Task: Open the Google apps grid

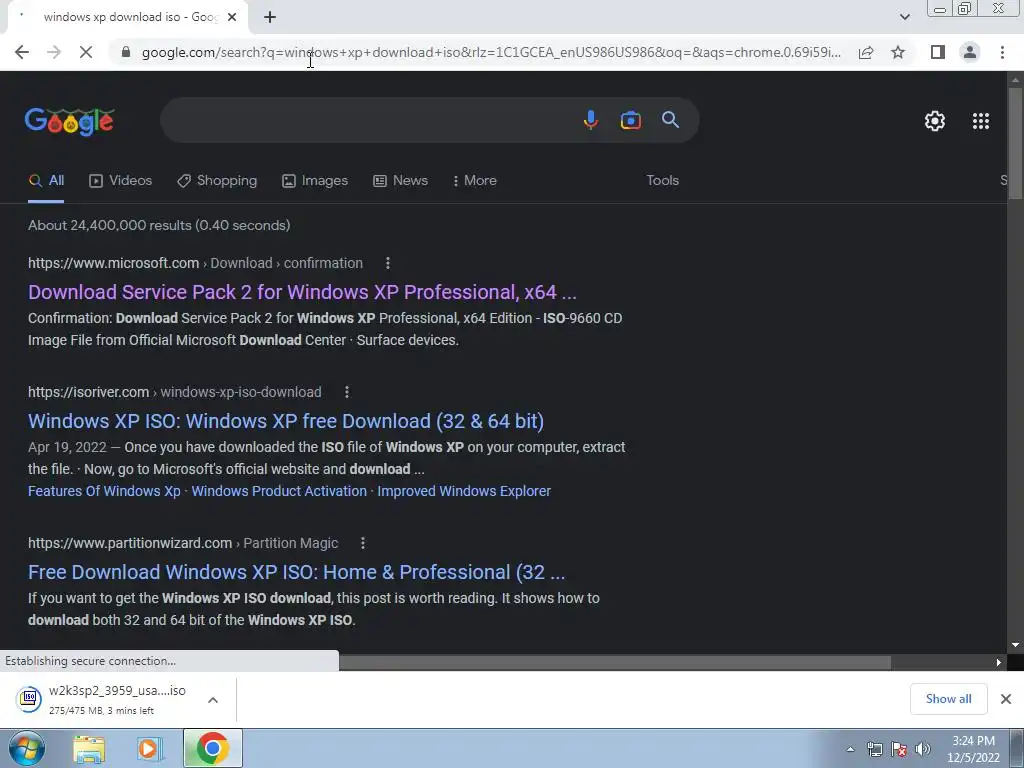Action: click(x=981, y=121)
